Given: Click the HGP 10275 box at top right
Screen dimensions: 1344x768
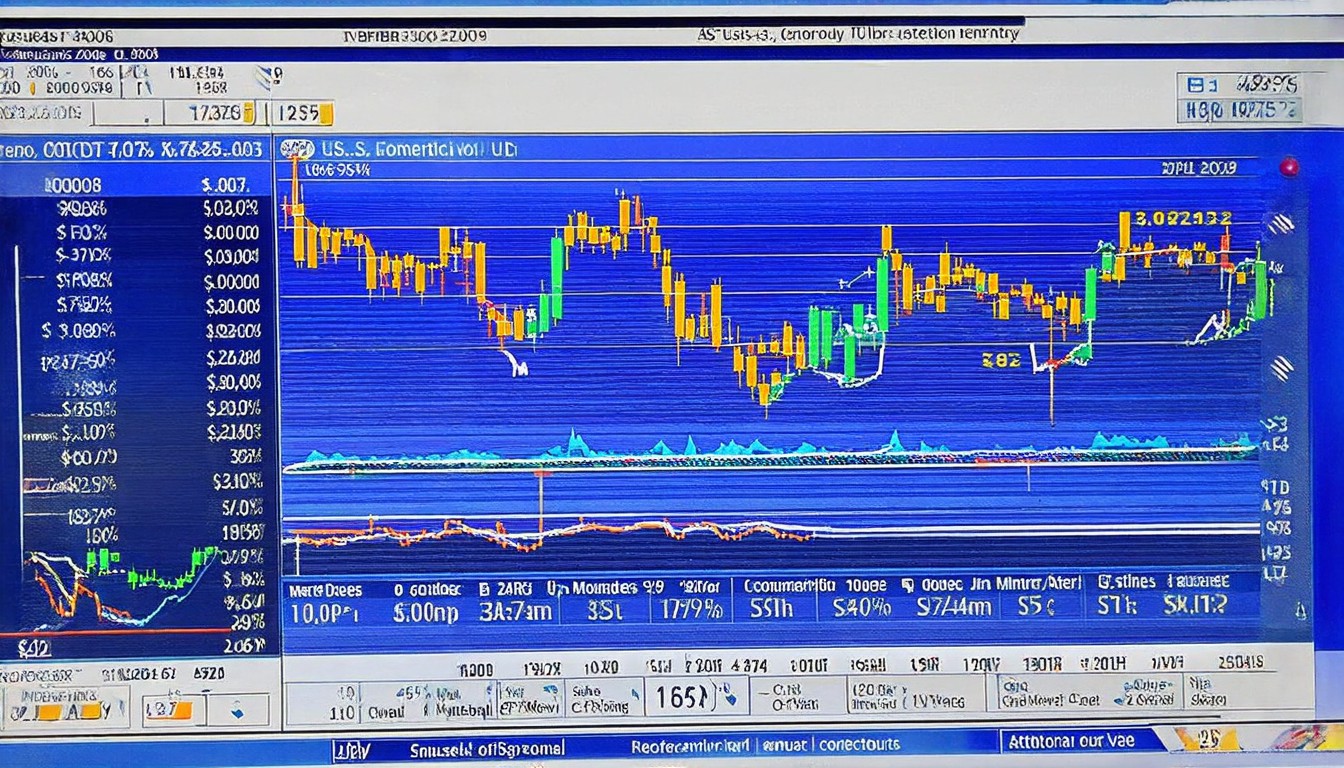Looking at the screenshot, I should tap(1240, 111).
